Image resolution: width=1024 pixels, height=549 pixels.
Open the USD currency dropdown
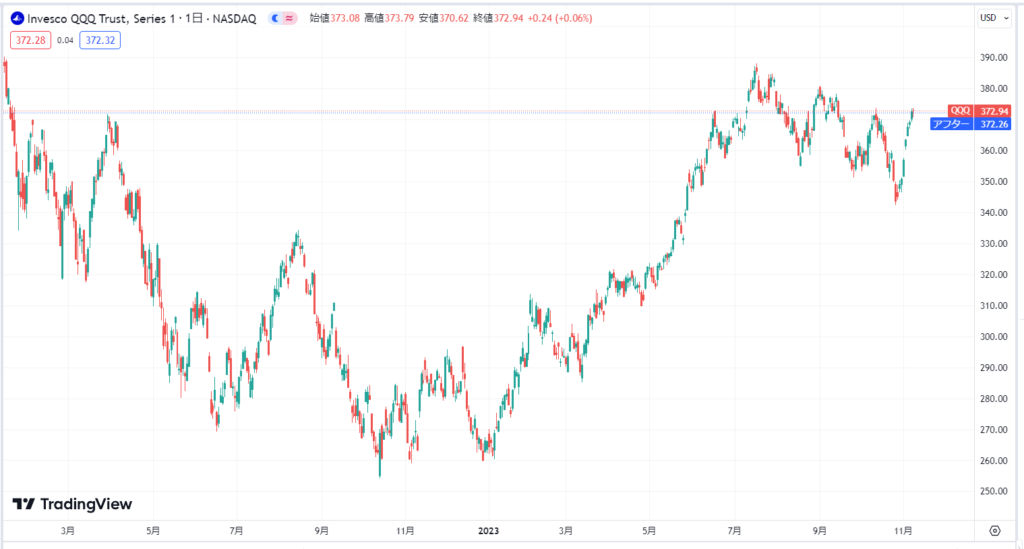994,18
